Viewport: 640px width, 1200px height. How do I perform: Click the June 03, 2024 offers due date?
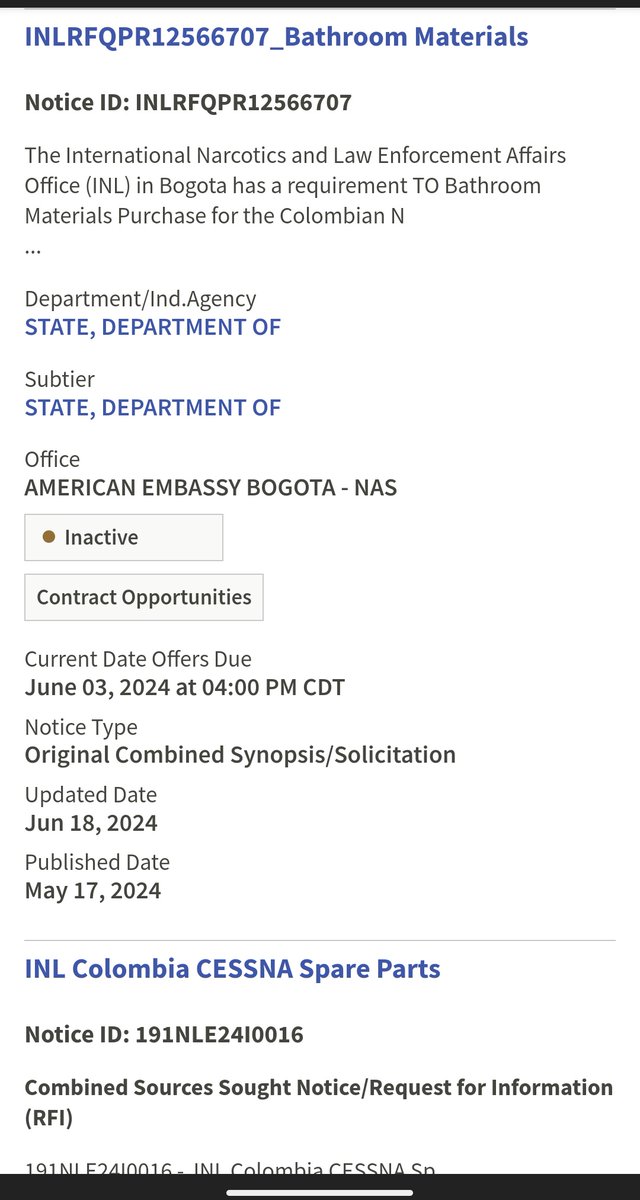(x=185, y=687)
